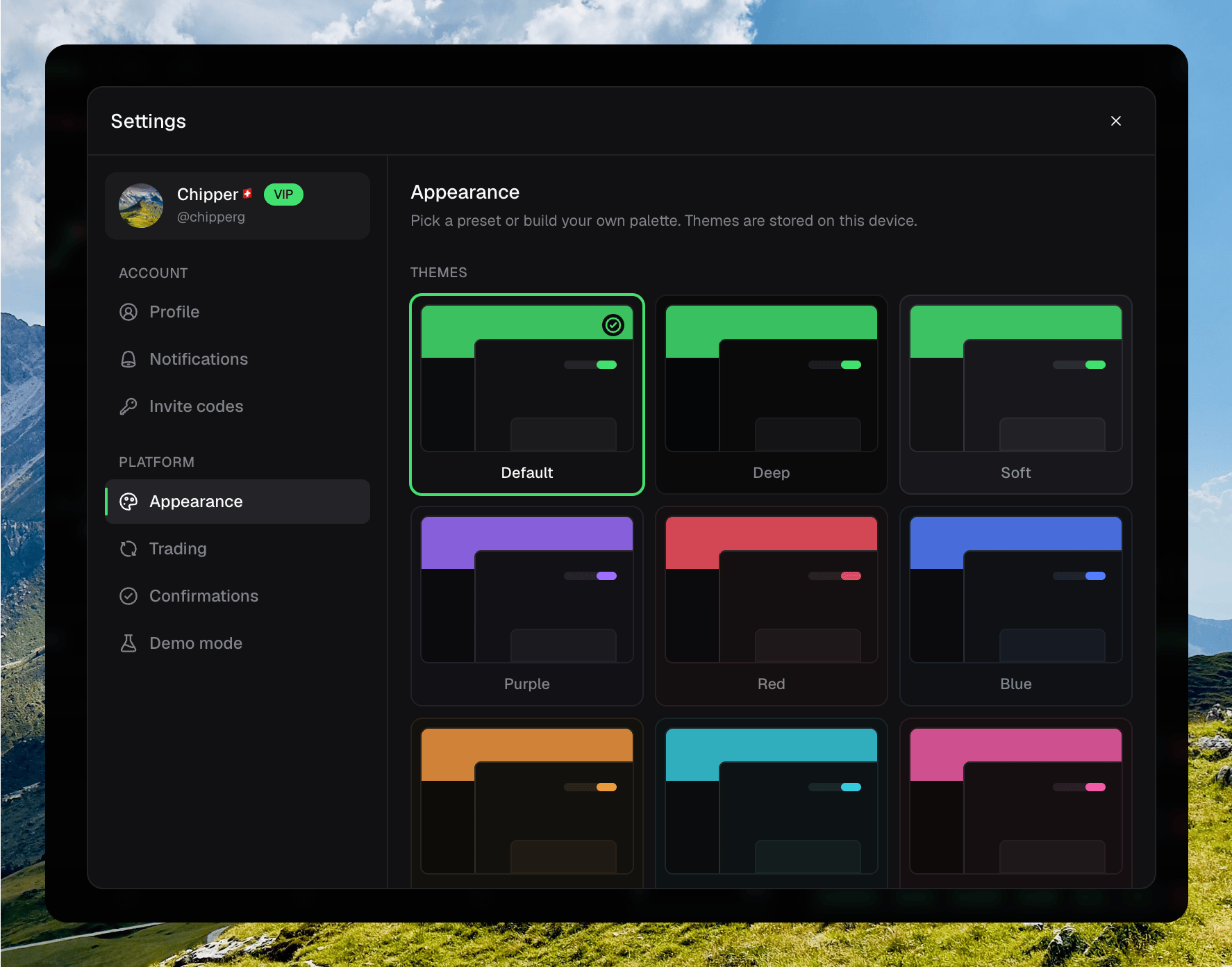Select the teal theme card

click(x=772, y=802)
